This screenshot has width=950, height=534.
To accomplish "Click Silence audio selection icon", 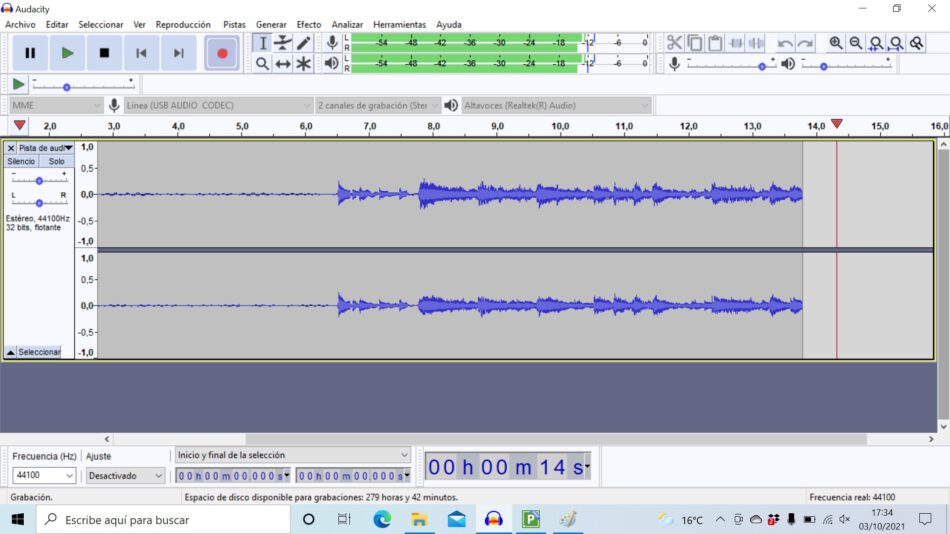I will pos(757,43).
